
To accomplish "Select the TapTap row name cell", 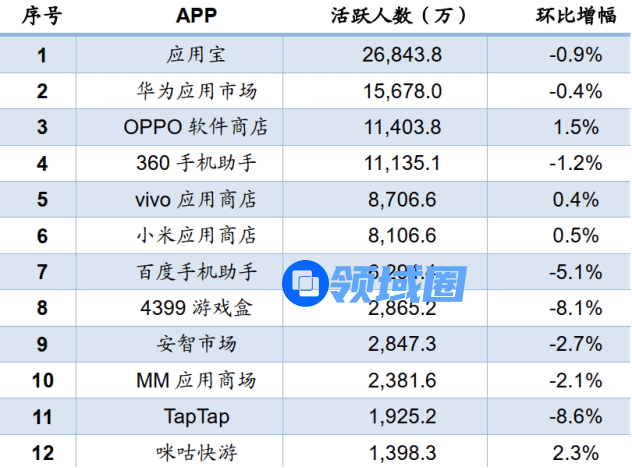I will tap(196, 416).
